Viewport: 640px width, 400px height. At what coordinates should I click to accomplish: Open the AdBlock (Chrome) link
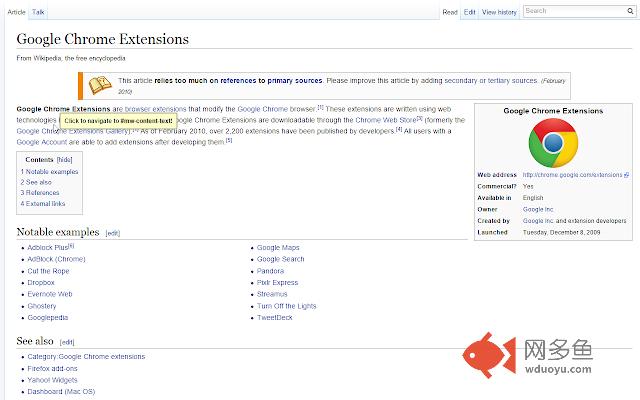click(56, 259)
